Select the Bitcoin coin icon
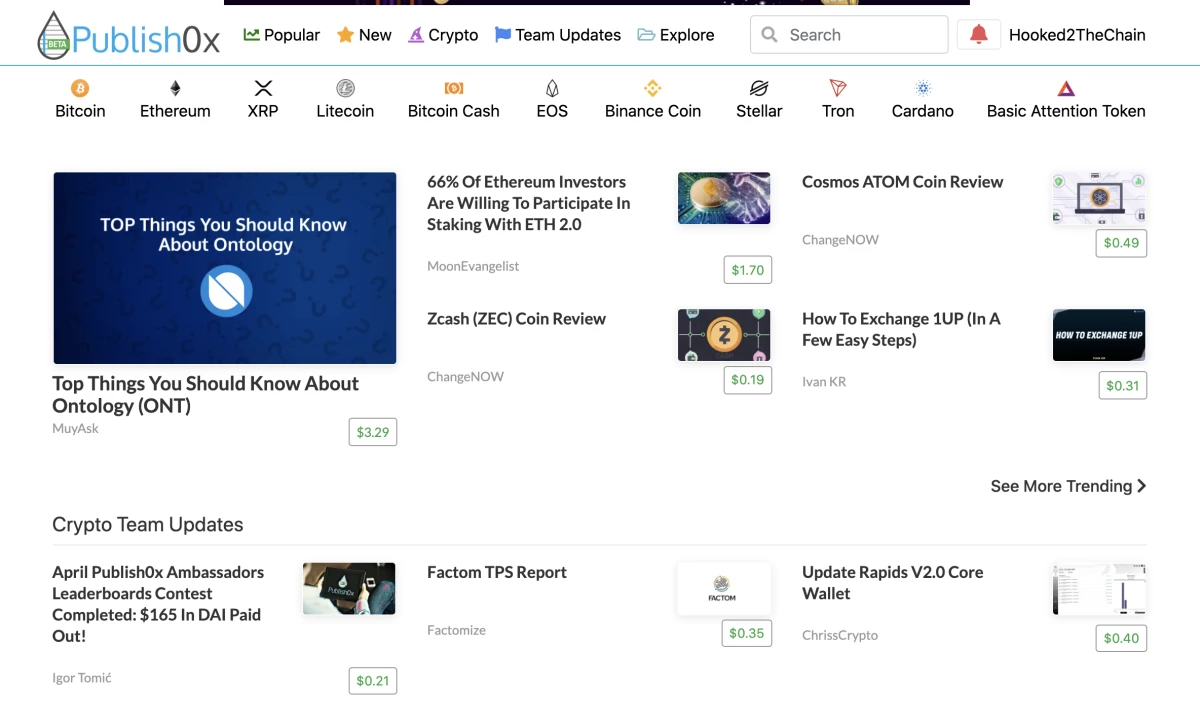Viewport: 1200px width, 726px height. point(80,88)
